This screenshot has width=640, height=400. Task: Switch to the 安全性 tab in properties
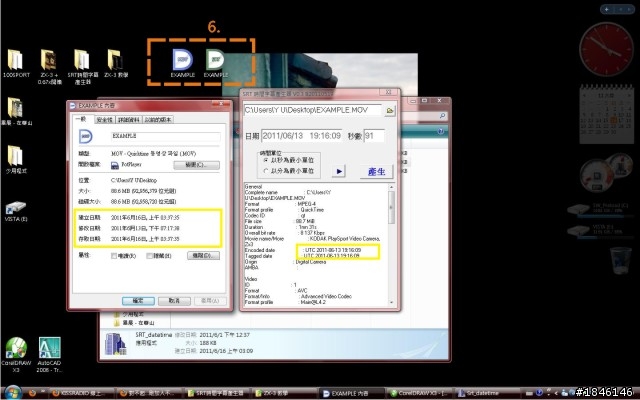click(104, 120)
